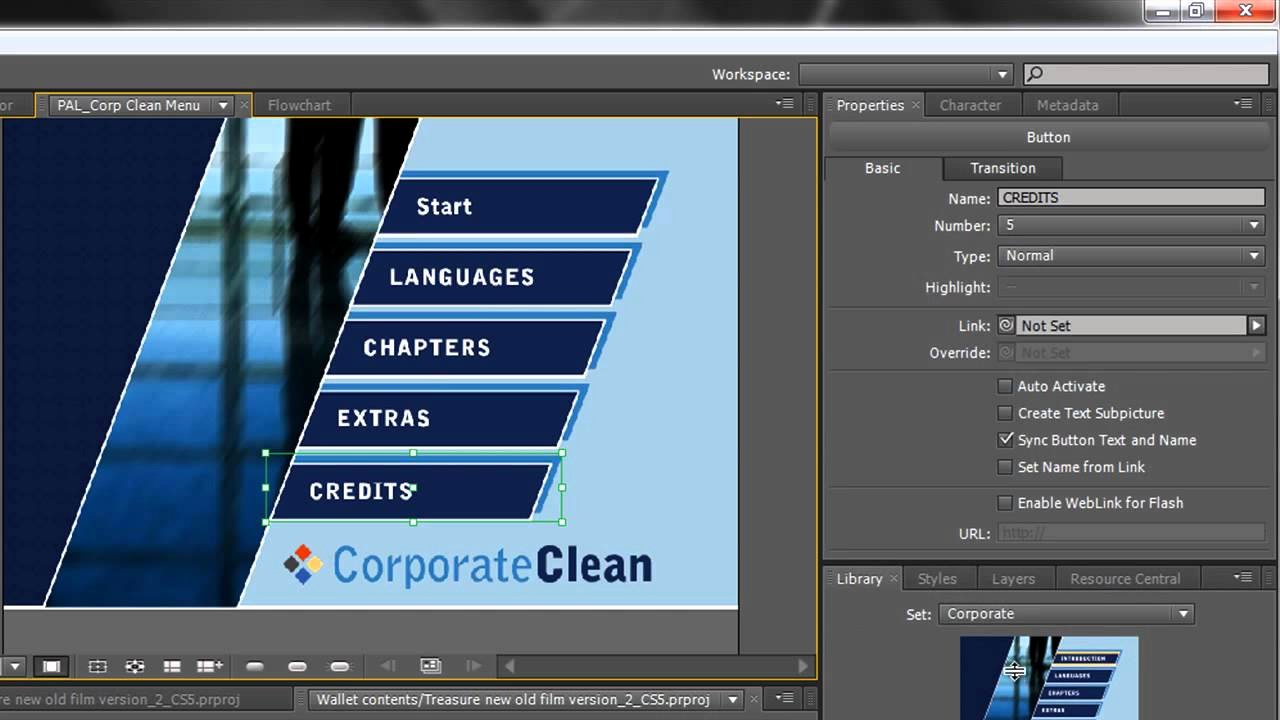Click the Link pickwhip icon in Properties
Screen dimensions: 1280x720
coord(1007,325)
